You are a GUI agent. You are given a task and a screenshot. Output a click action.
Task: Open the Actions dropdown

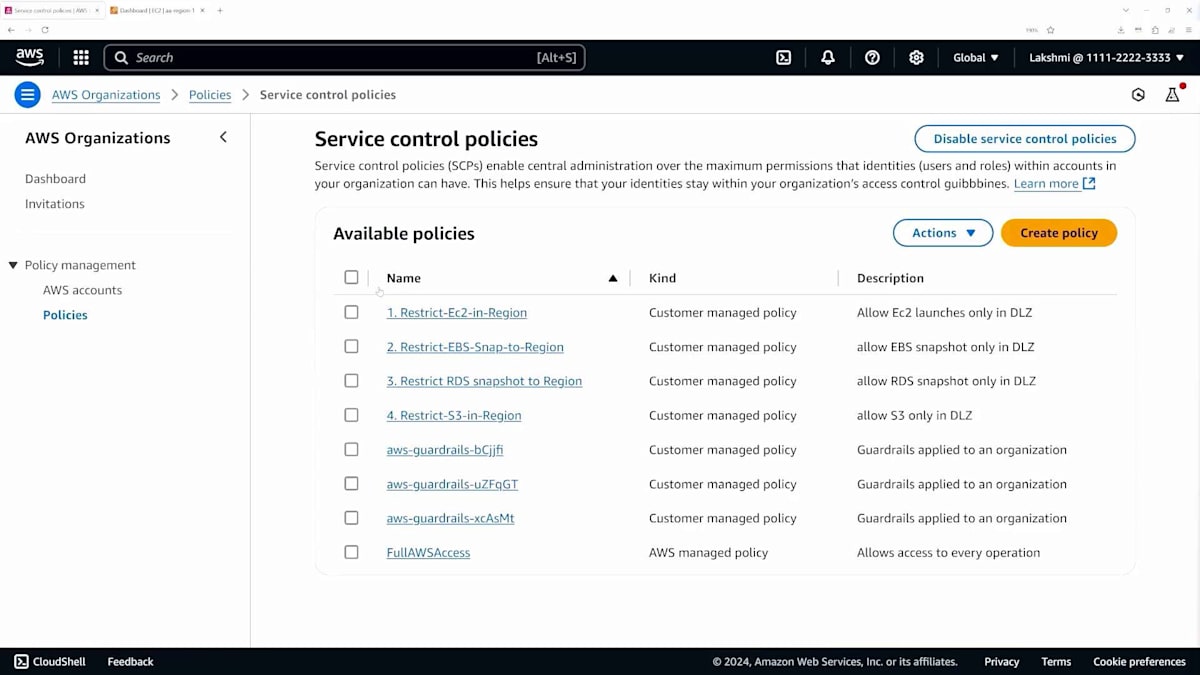coord(942,233)
